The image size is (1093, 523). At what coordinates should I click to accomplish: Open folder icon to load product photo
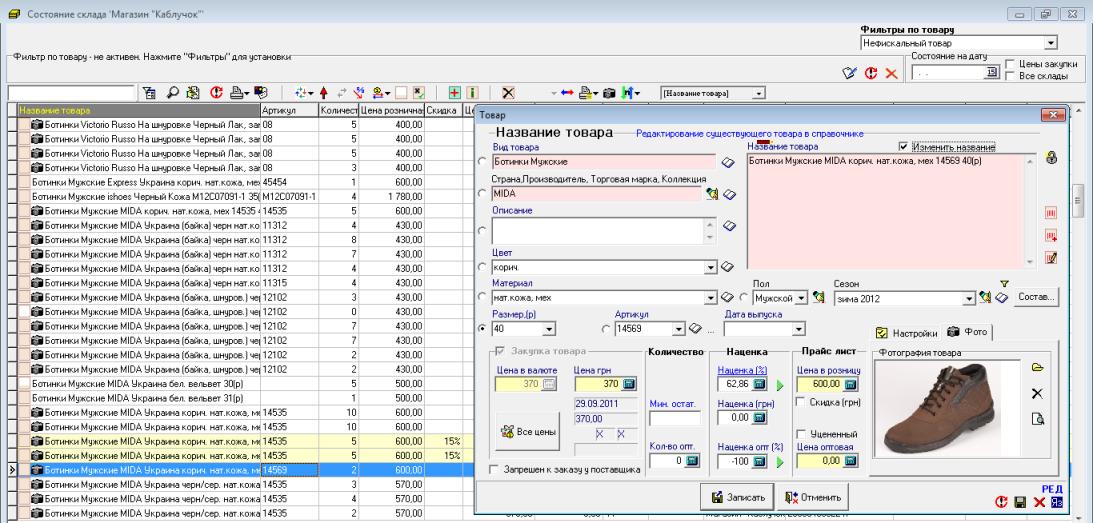[x=1037, y=369]
